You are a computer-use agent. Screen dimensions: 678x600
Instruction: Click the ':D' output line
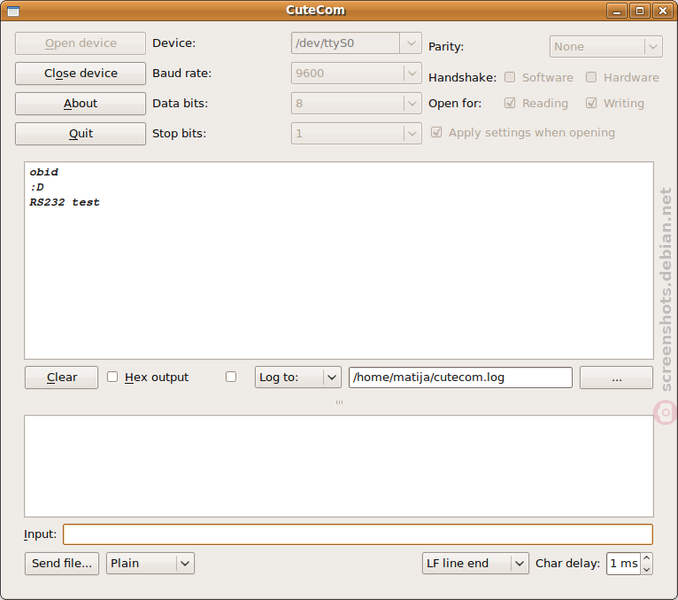click(37, 187)
